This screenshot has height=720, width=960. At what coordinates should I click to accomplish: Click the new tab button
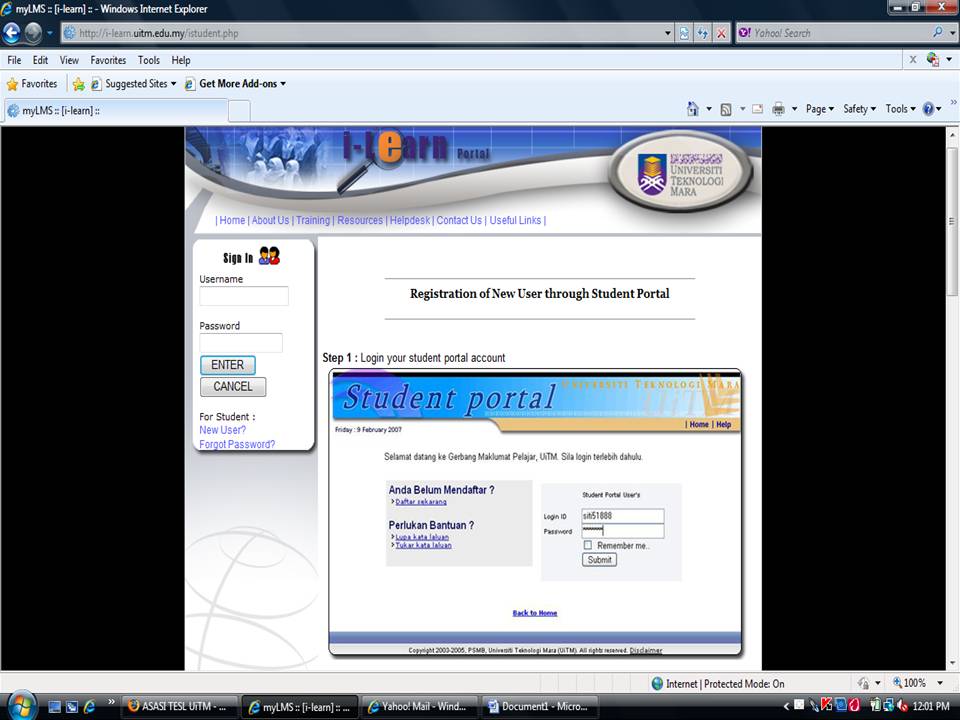tap(239, 111)
